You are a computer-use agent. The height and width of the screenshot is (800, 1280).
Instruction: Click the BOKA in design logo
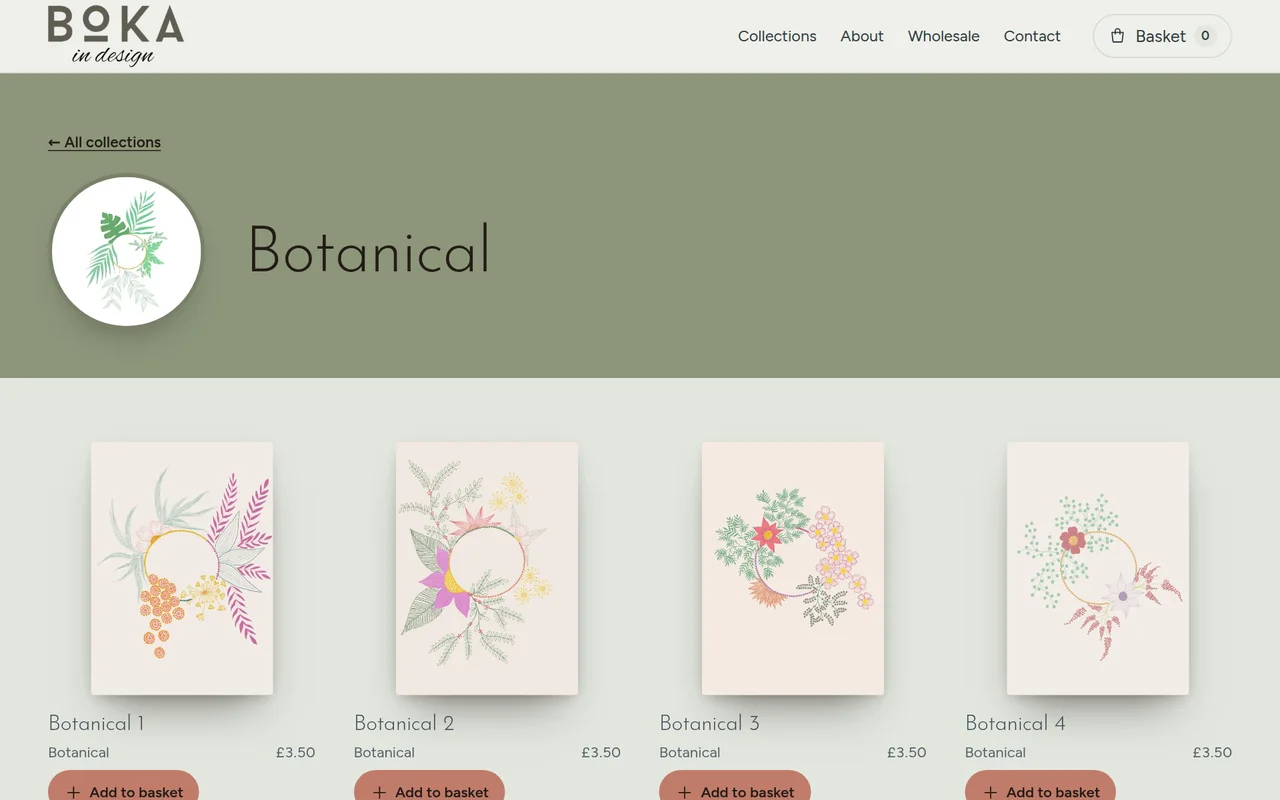tap(116, 36)
